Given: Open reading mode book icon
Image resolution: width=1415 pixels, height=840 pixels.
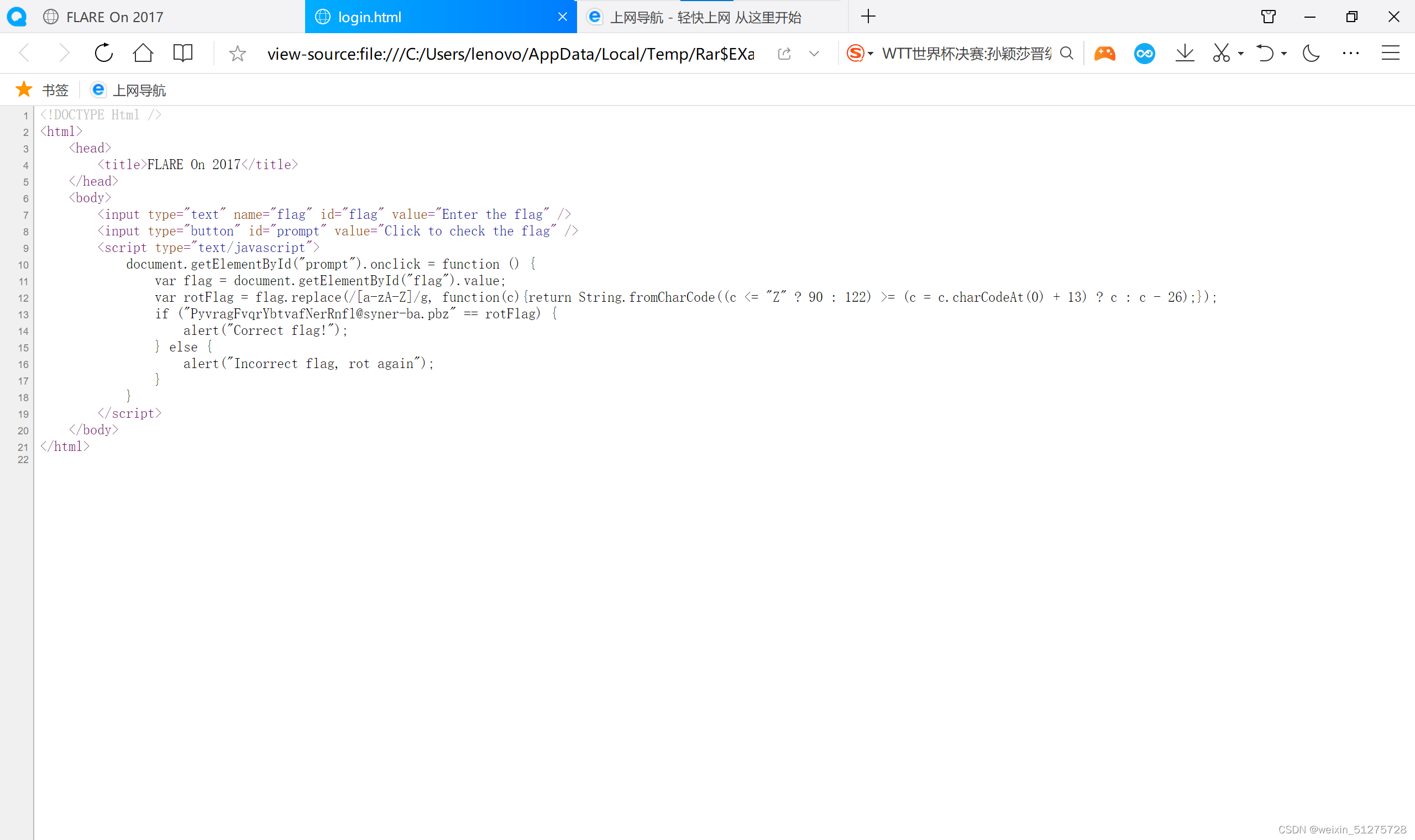Looking at the screenshot, I should pos(182,53).
